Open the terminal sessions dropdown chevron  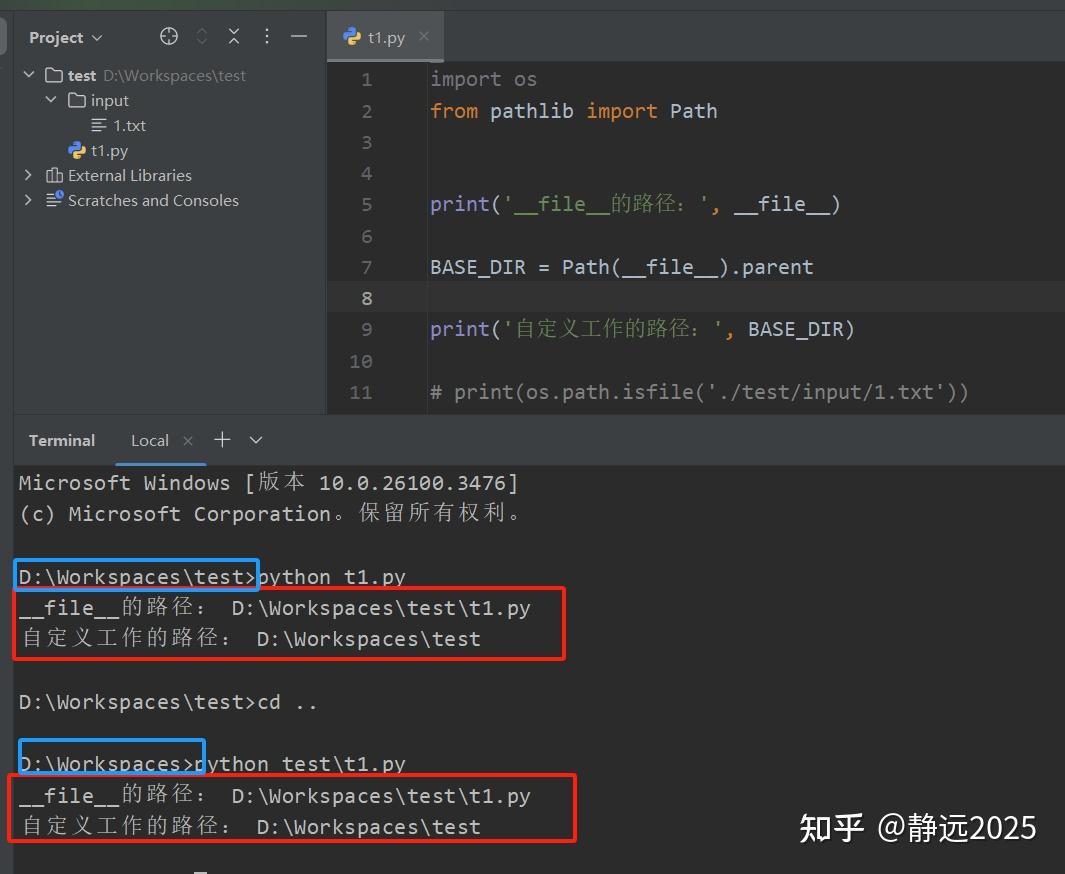[x=255, y=439]
